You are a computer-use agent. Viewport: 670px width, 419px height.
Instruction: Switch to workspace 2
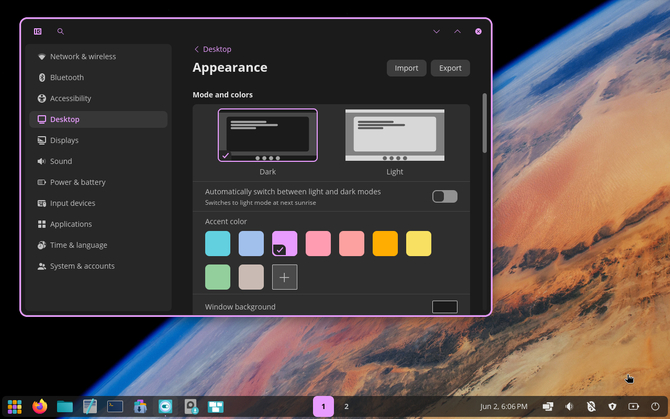(347, 406)
